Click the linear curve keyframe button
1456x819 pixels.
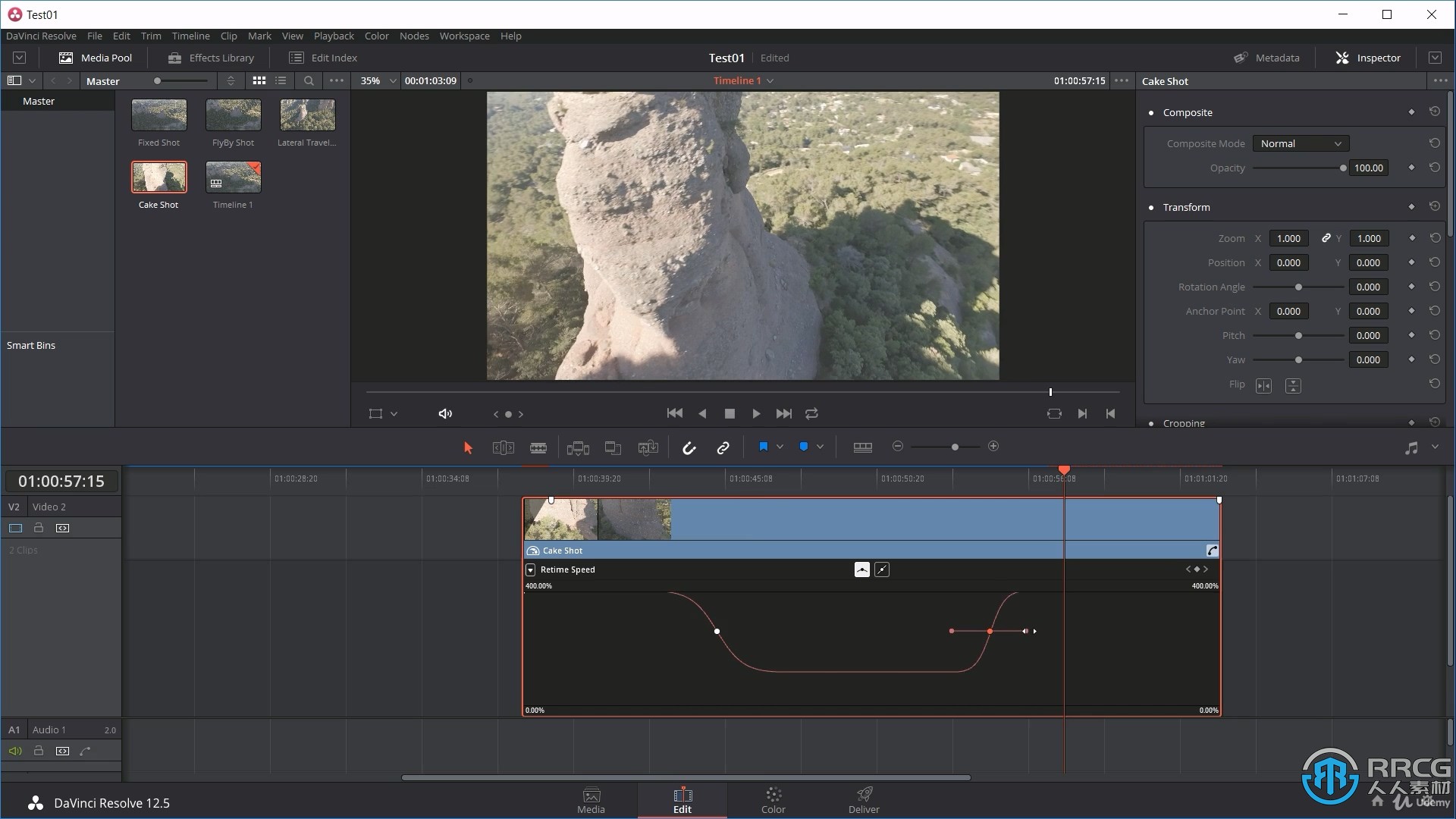click(x=882, y=570)
